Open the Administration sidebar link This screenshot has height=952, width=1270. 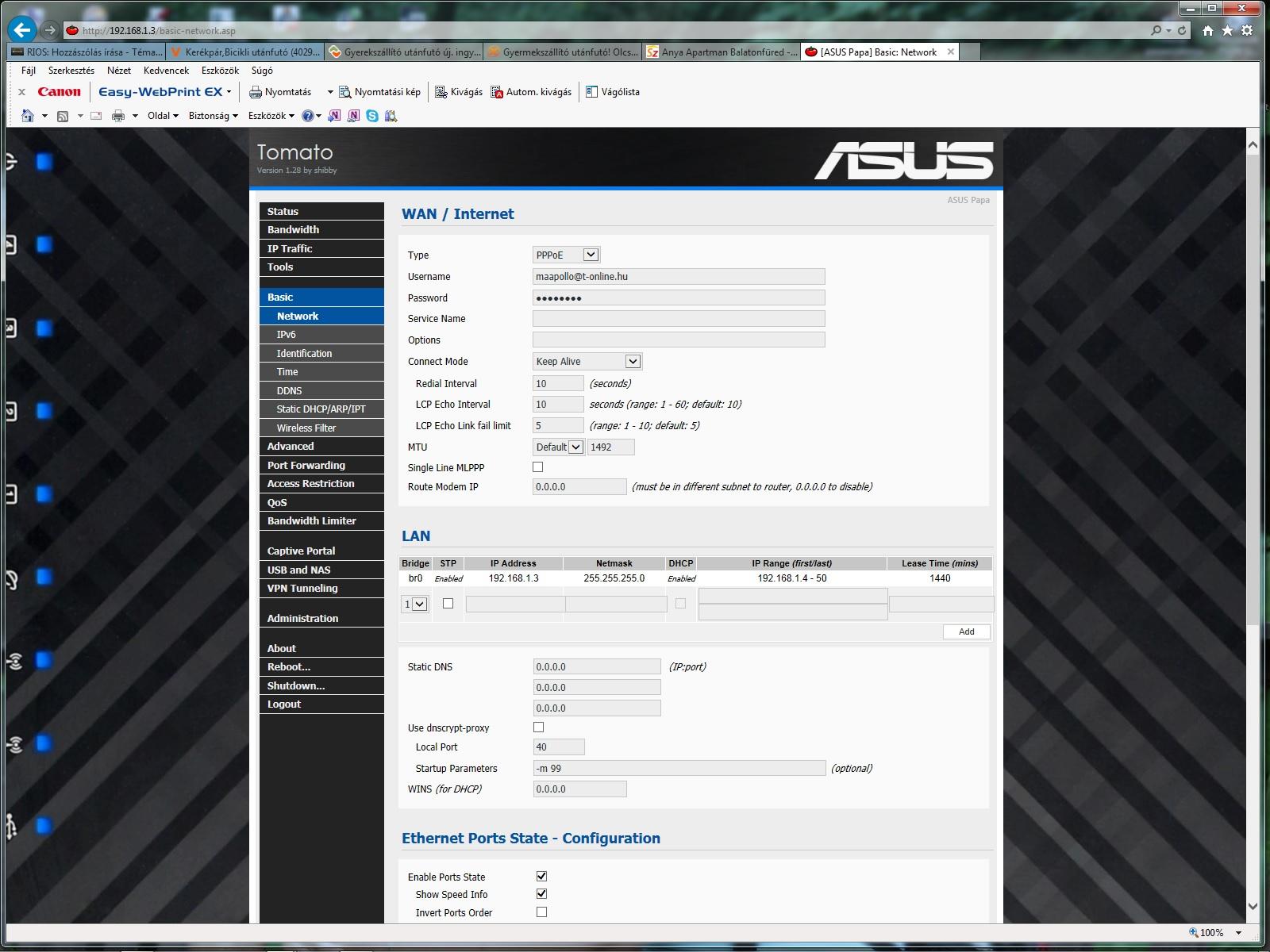pos(321,618)
